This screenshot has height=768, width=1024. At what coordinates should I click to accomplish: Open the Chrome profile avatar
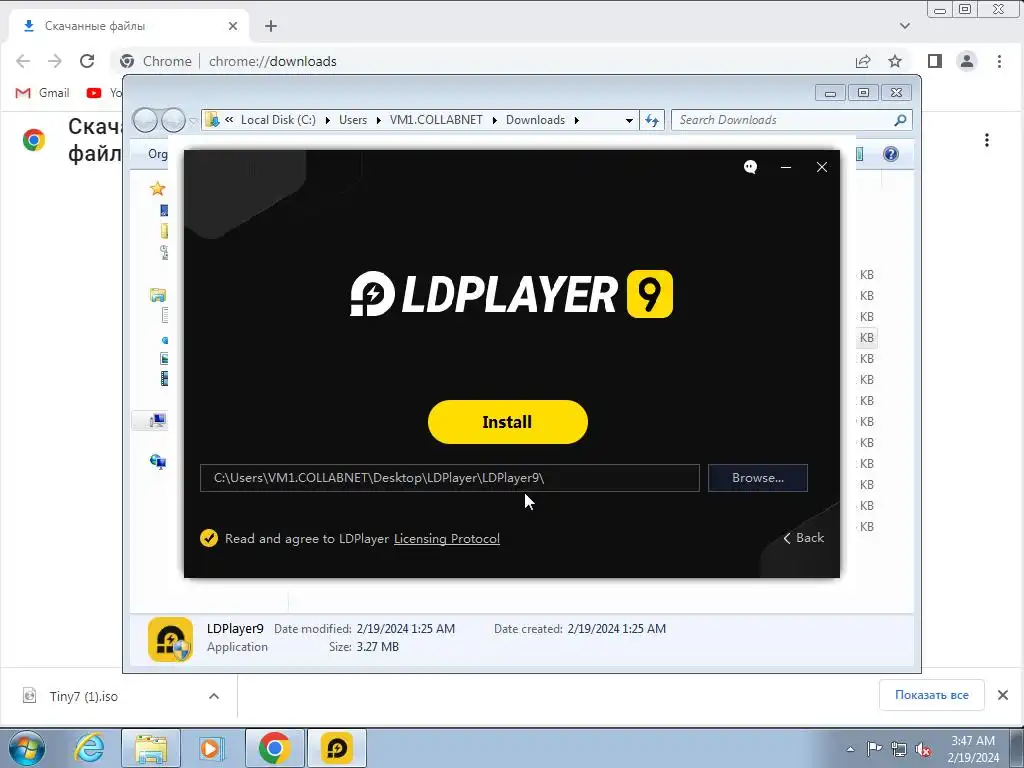tap(967, 61)
